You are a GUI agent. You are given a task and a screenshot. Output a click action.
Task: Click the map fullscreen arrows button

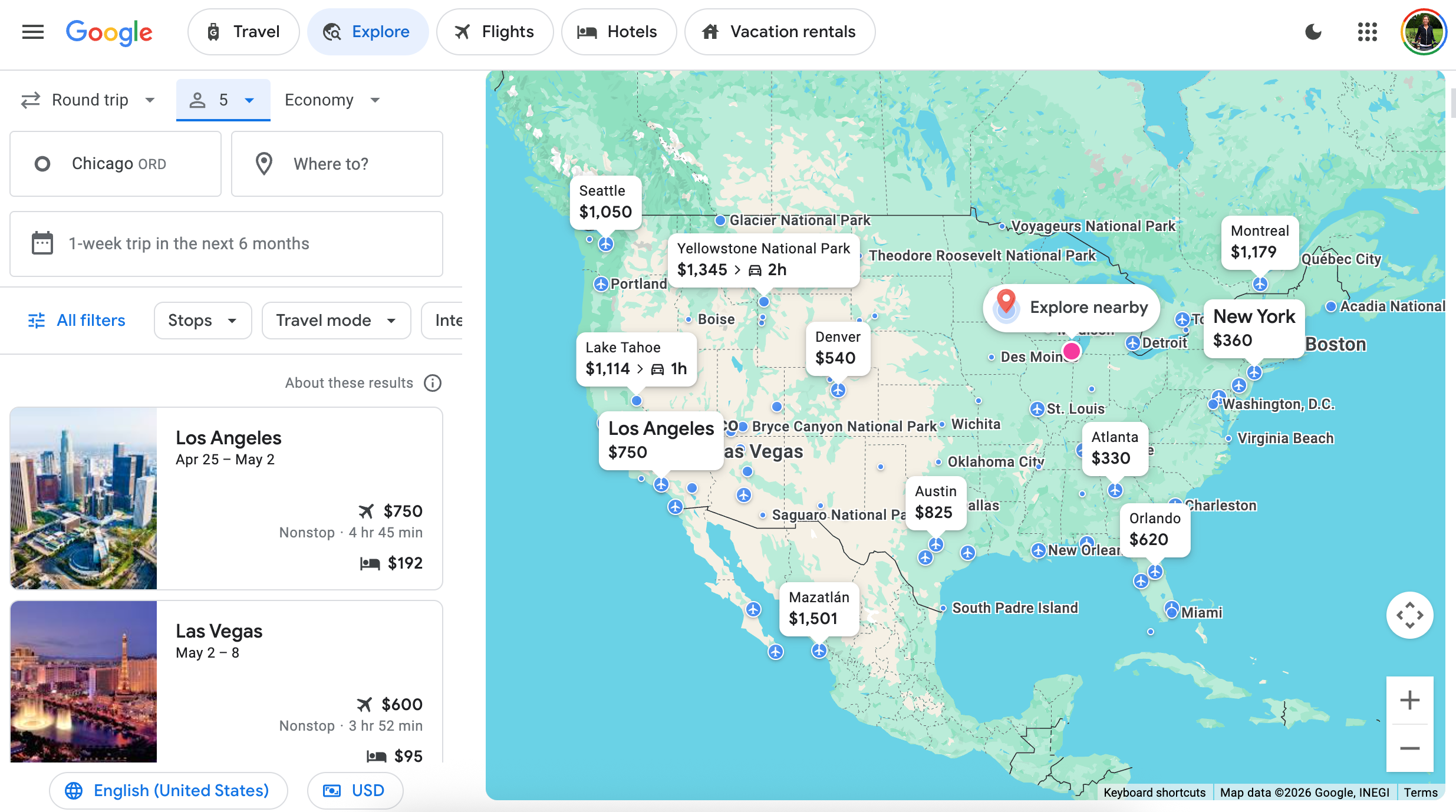coord(1409,615)
